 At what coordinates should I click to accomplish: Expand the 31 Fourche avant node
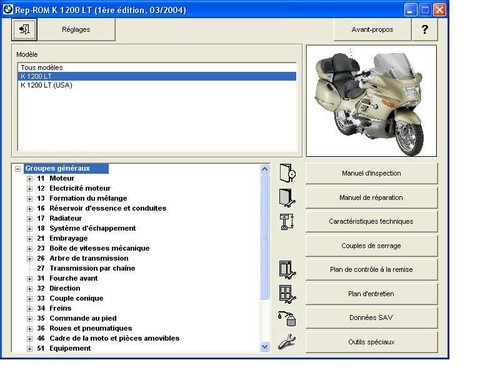[30, 279]
